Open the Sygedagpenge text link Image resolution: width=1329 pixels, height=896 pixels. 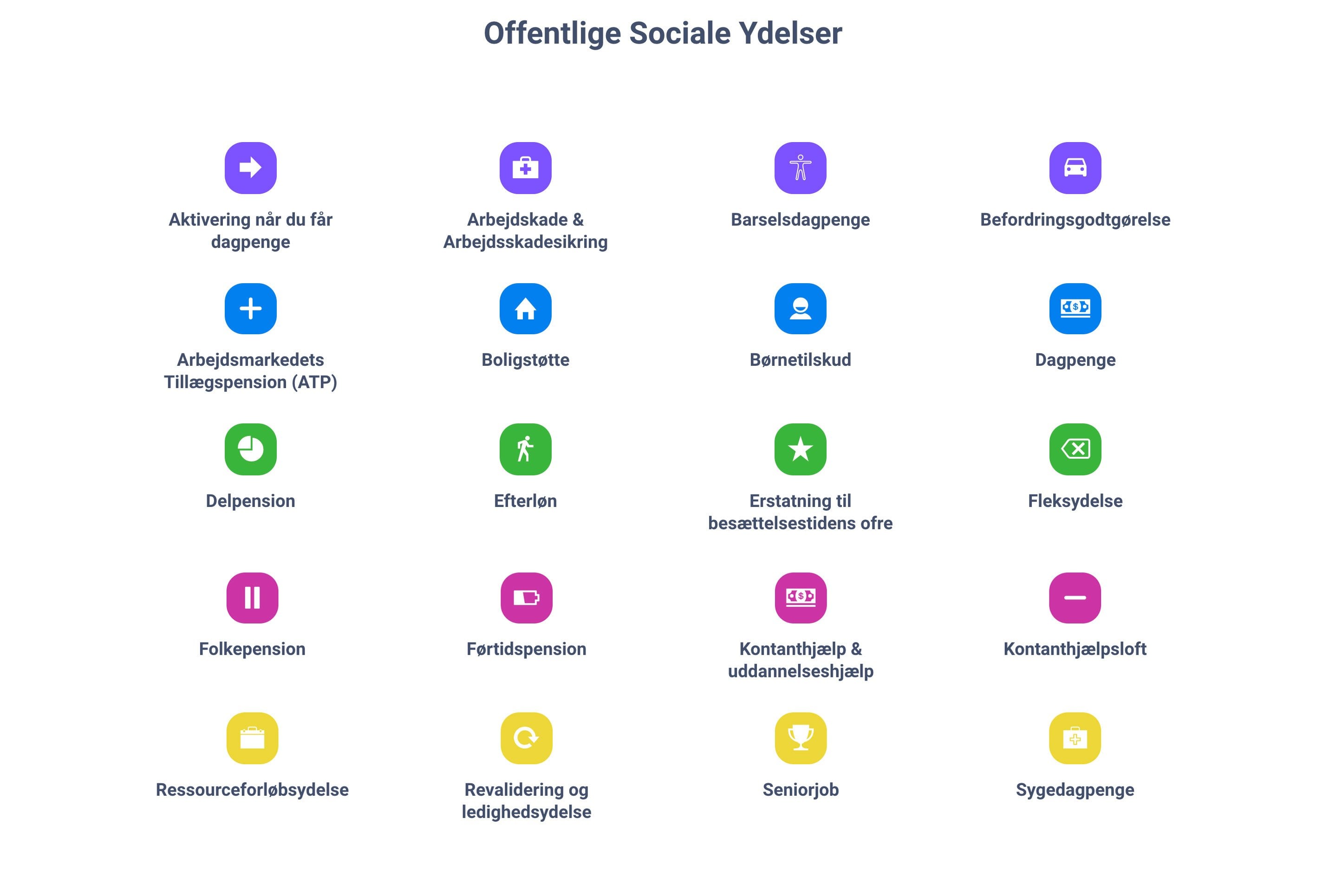(x=1075, y=790)
